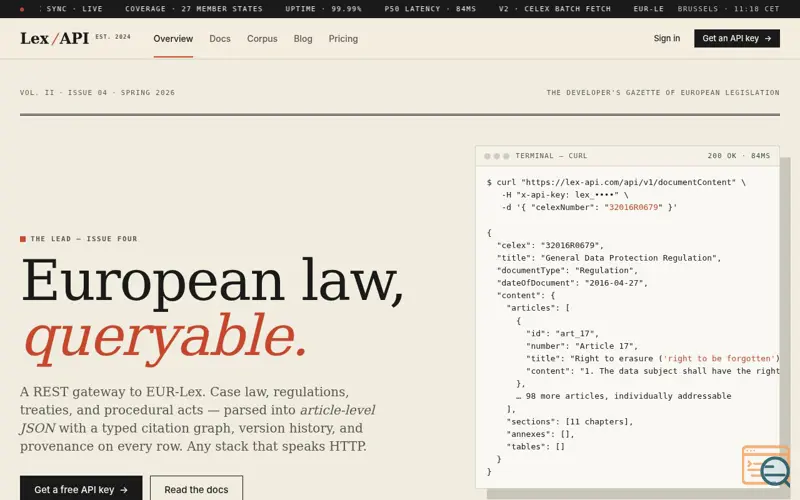Click the "EUR-LE" ticker fragment
This screenshot has height=500, width=800.
click(x=648, y=9)
